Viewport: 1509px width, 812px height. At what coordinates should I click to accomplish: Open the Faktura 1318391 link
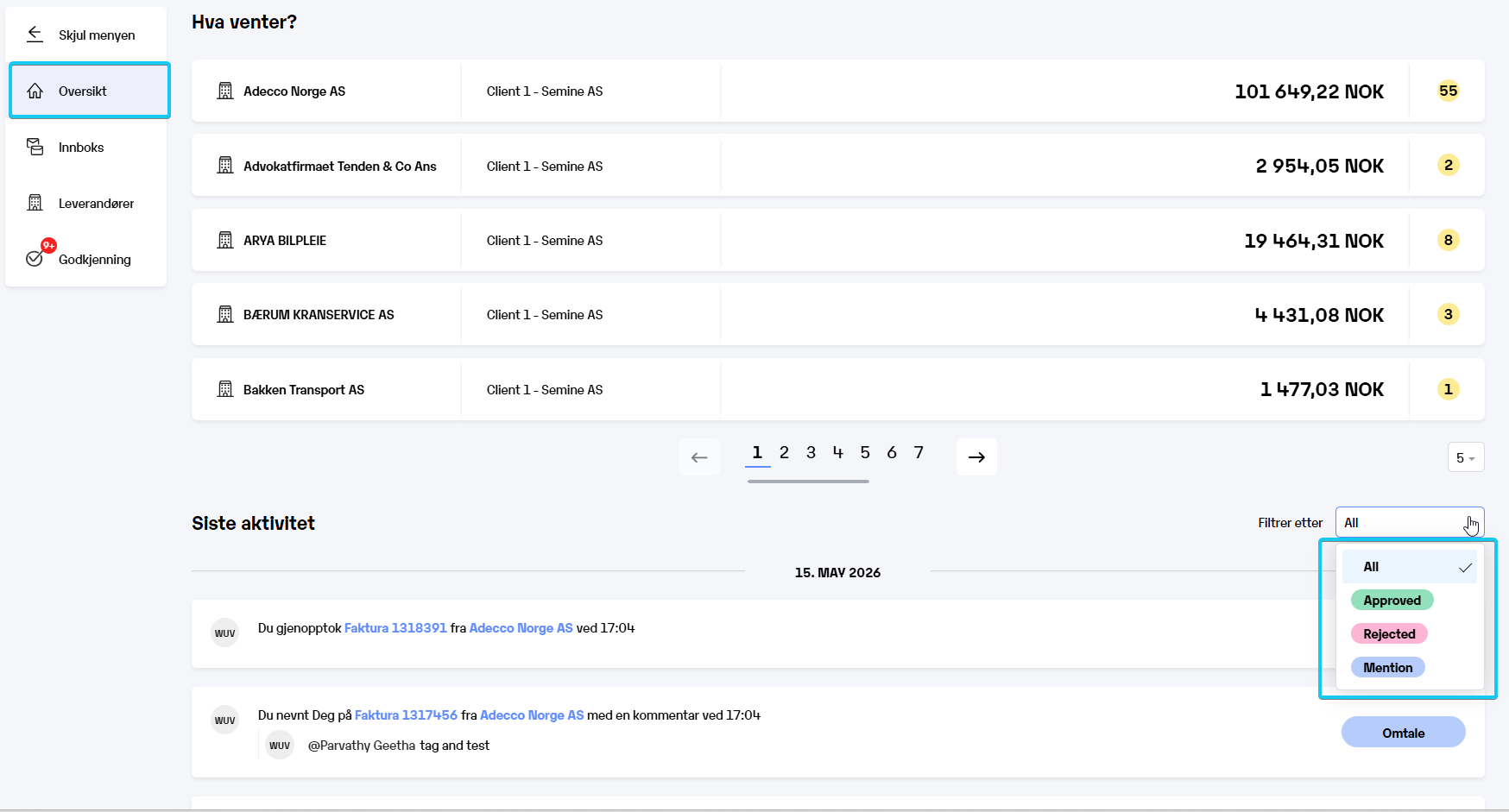[x=395, y=628]
